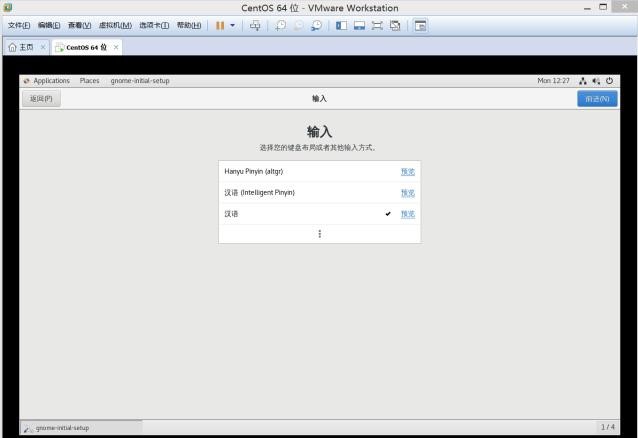Click the 前进(N) next button

point(597,98)
